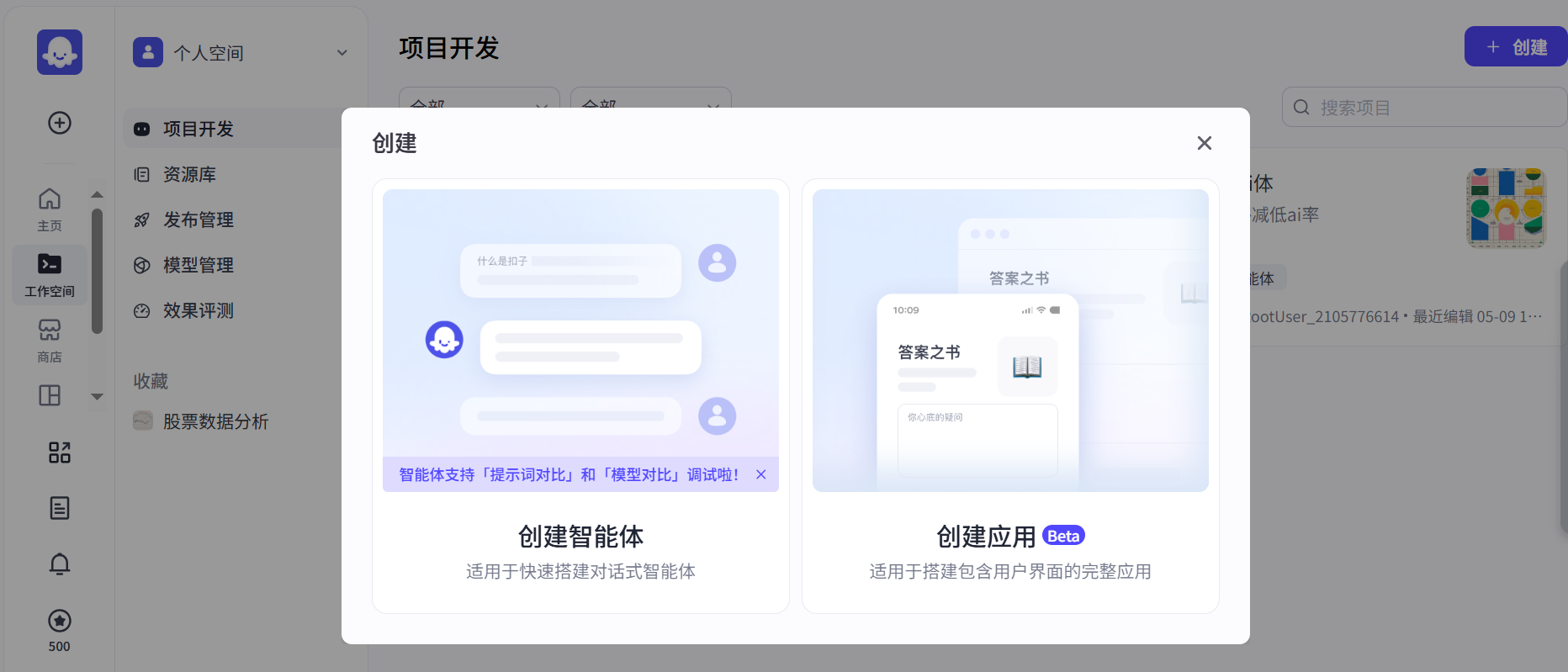Click the grid apps icon in left rail

coord(60,452)
